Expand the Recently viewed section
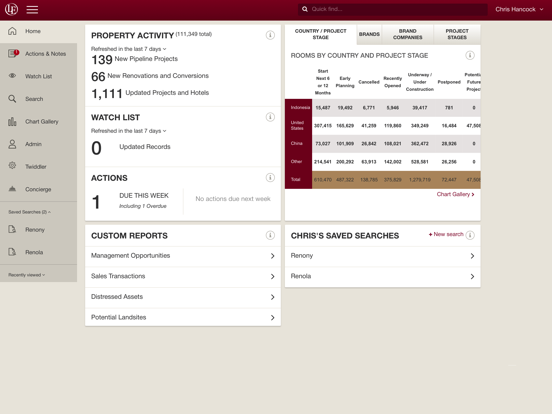Screen dimensions: 552x414 click(26, 275)
